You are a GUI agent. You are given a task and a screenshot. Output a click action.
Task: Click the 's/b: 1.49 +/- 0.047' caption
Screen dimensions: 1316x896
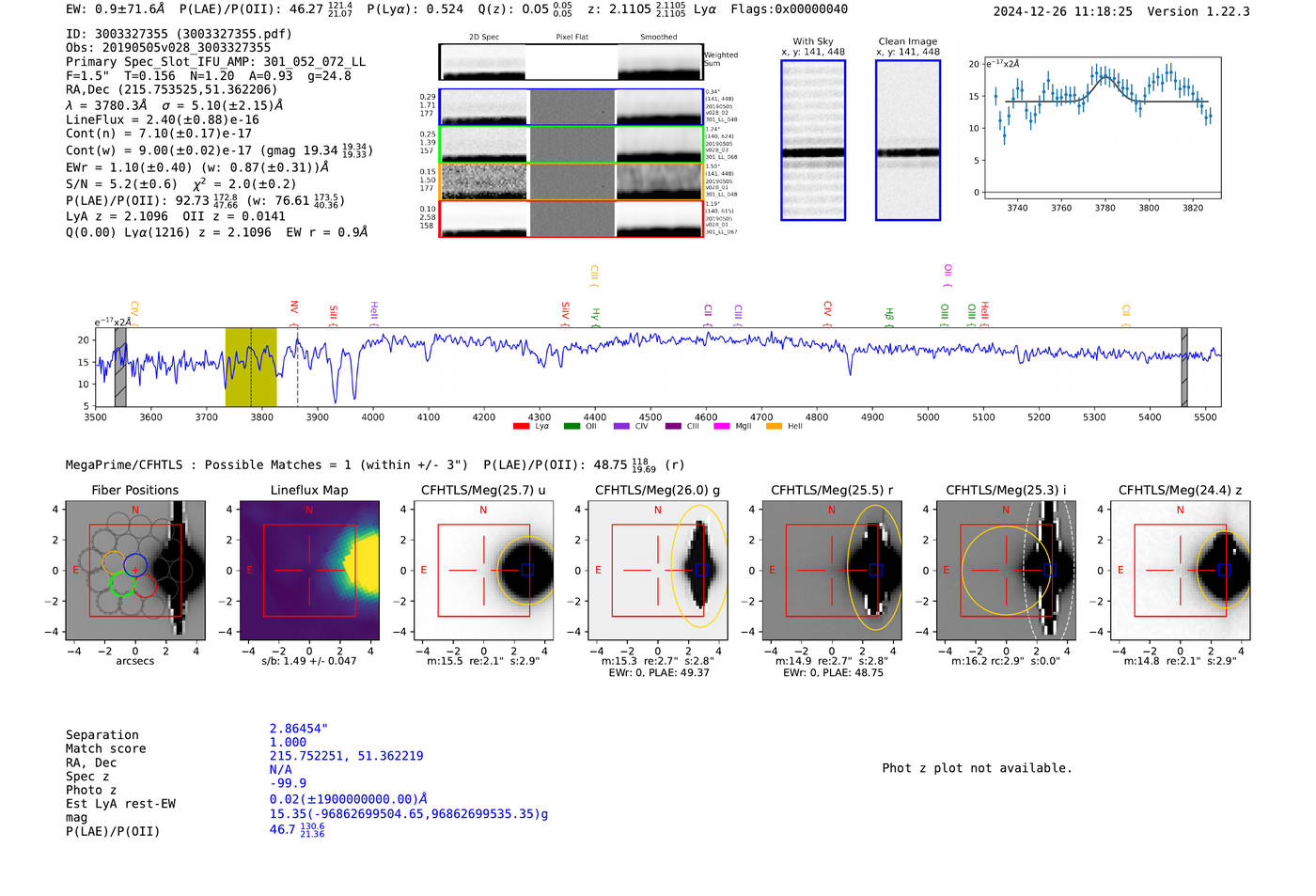[309, 661]
